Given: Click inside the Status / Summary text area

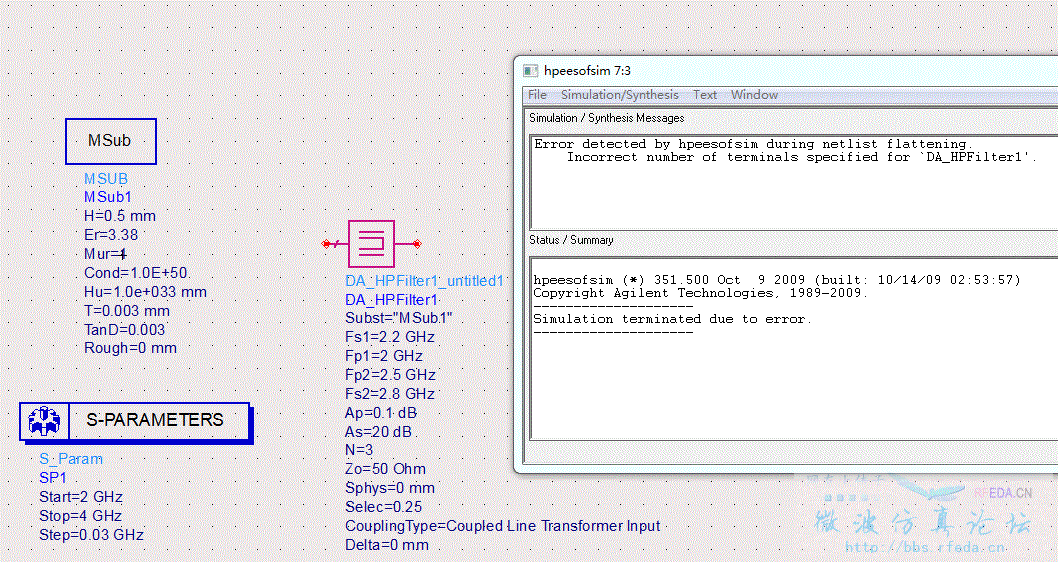Looking at the screenshot, I should 794,349.
